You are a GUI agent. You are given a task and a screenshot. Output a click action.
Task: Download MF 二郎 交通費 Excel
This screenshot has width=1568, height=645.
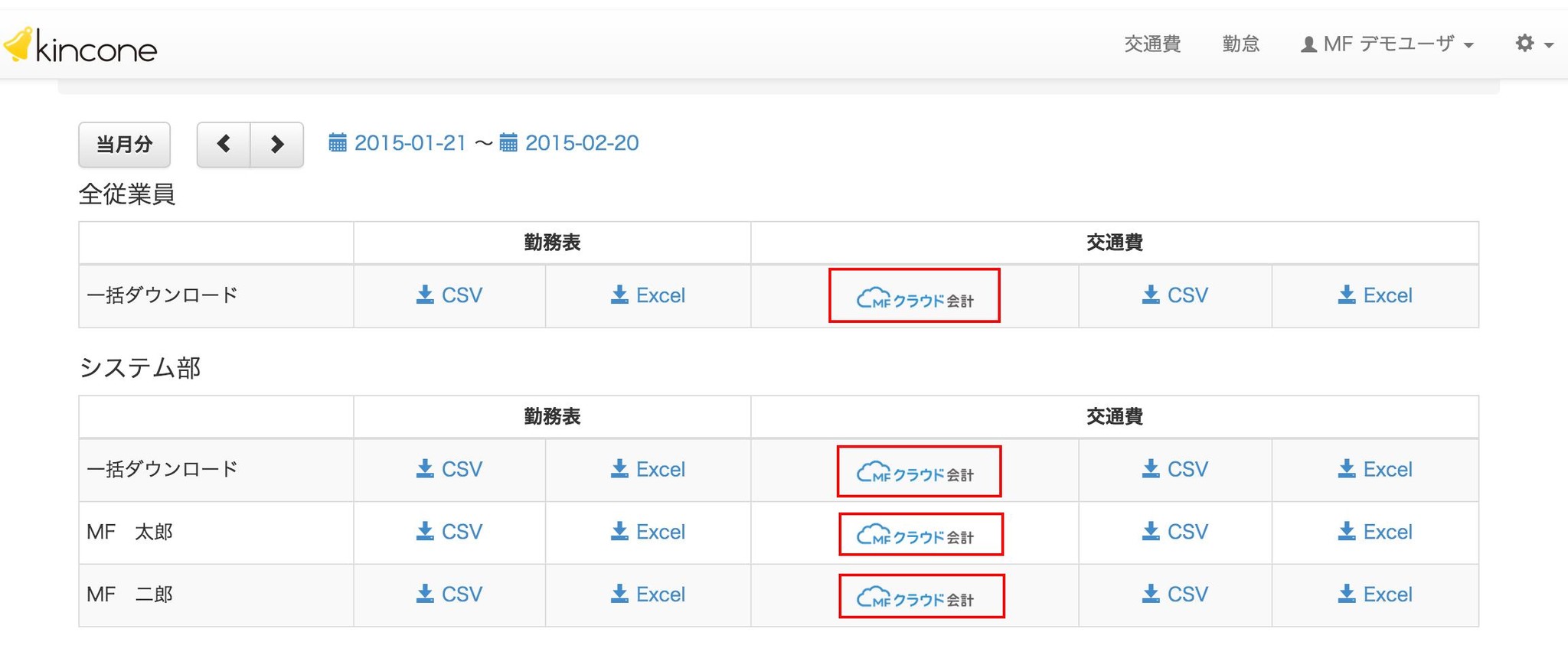1375,595
